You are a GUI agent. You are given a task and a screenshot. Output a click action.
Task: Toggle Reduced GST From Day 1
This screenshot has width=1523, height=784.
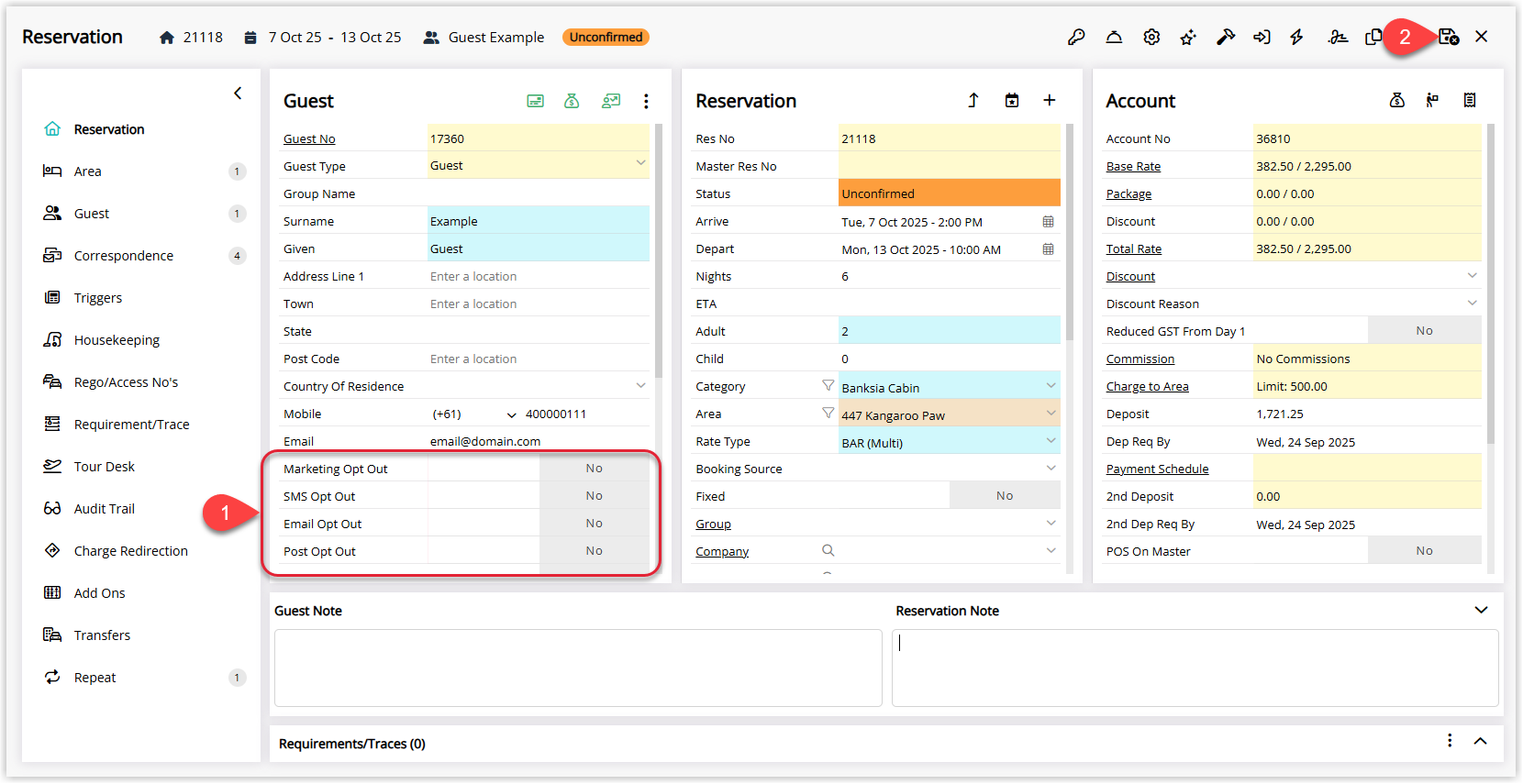(x=1424, y=331)
